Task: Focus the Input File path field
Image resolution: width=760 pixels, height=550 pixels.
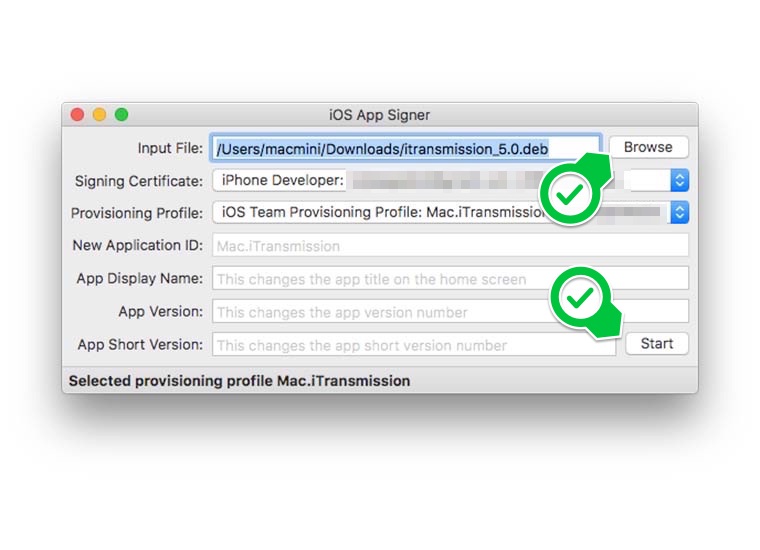Action: click(x=406, y=148)
